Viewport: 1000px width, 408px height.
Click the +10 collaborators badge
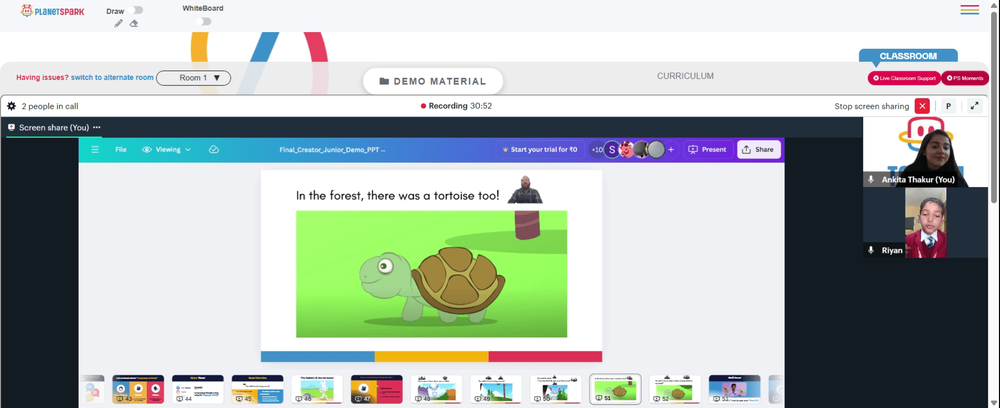click(597, 150)
